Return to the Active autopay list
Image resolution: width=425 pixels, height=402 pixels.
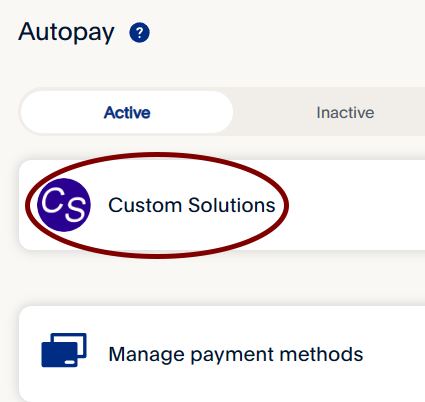[x=127, y=112]
